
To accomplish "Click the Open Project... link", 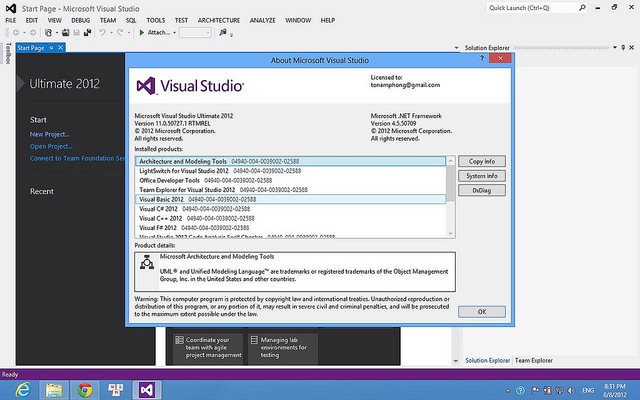I will pyautogui.click(x=51, y=146).
